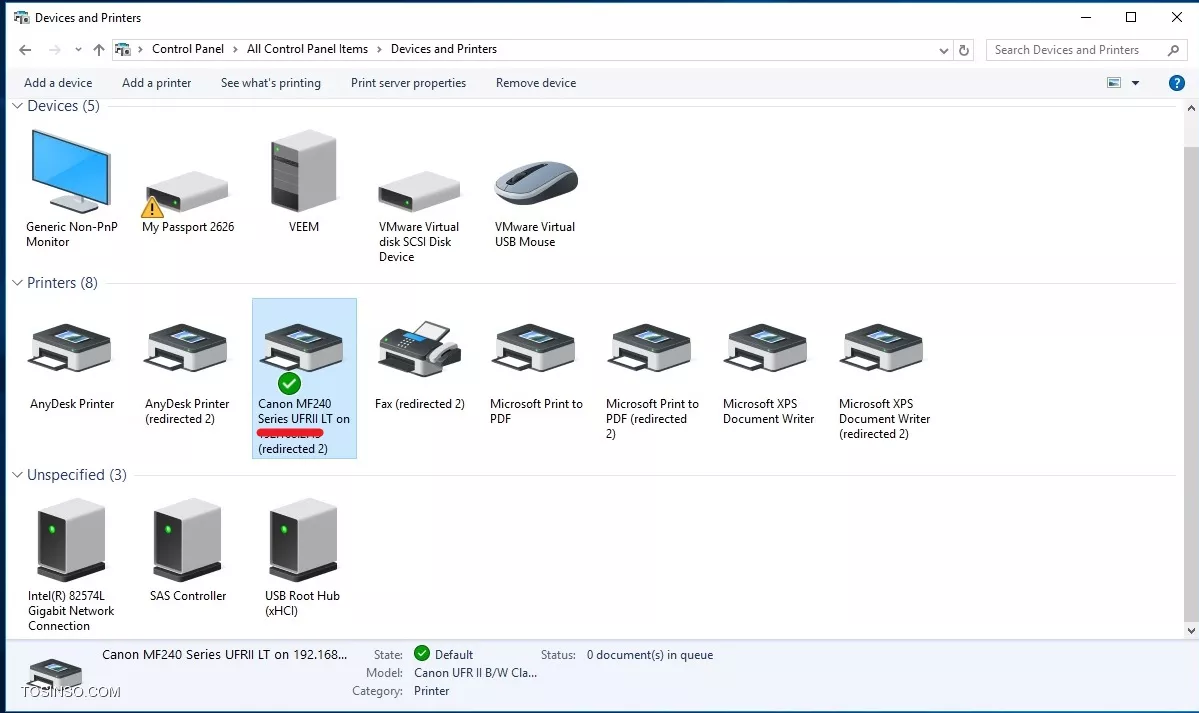Screen dimensions: 1199x713
Task: Open the Help question mark icon
Action: 1177,83
